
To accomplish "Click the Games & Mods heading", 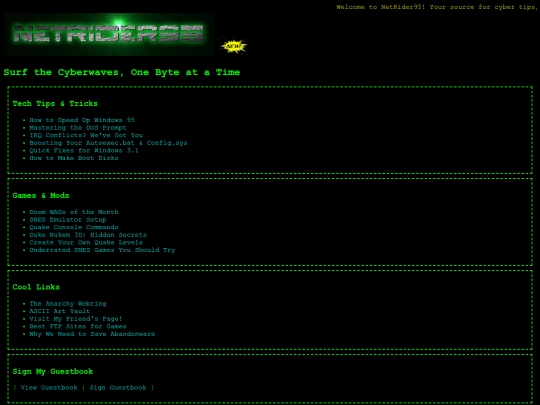I will [41, 195].
